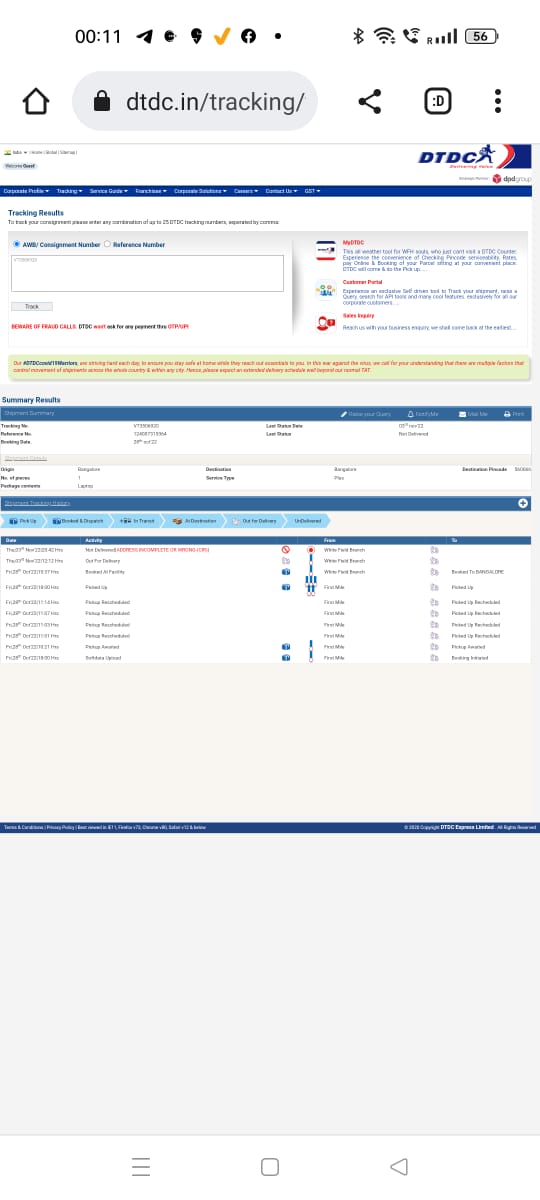Click the Picked Up row box icon
This screenshot has width=540, height=1200.
coord(286,587)
